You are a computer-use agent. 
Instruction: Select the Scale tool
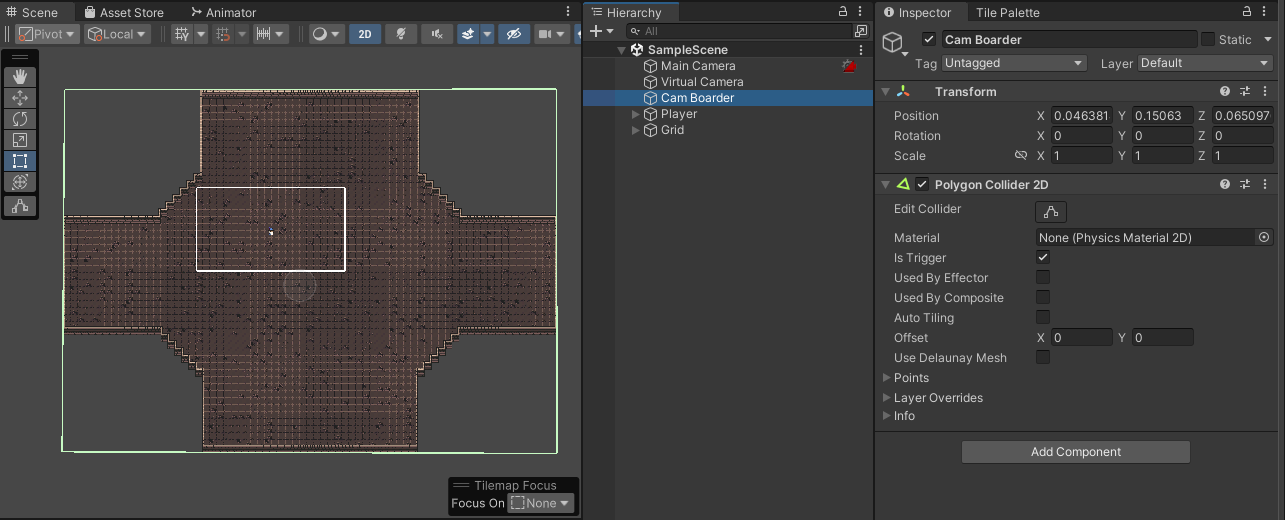pyautogui.click(x=20, y=140)
